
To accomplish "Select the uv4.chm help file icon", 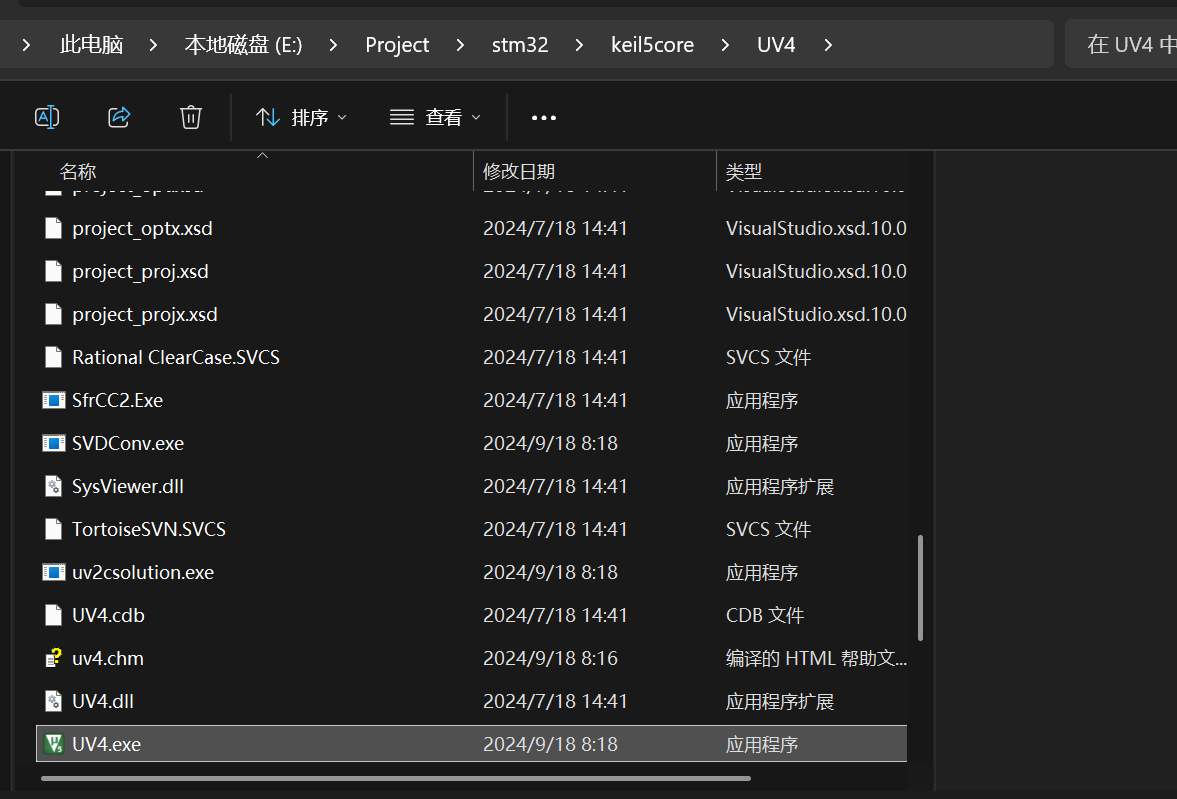I will (x=54, y=658).
